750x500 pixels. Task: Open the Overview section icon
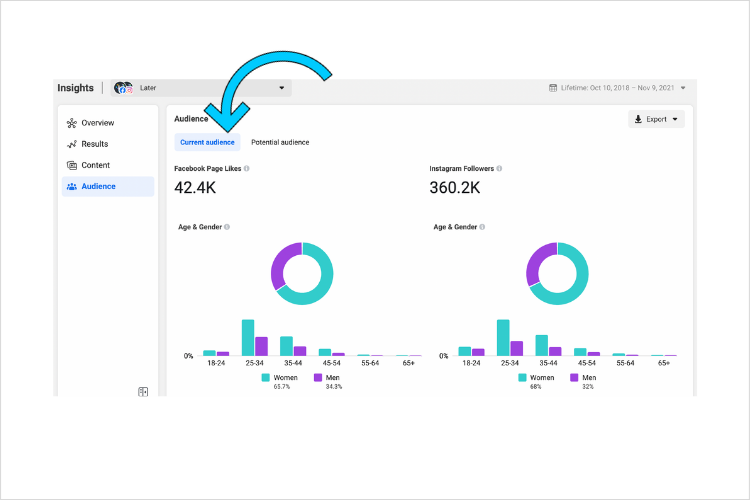[72, 123]
